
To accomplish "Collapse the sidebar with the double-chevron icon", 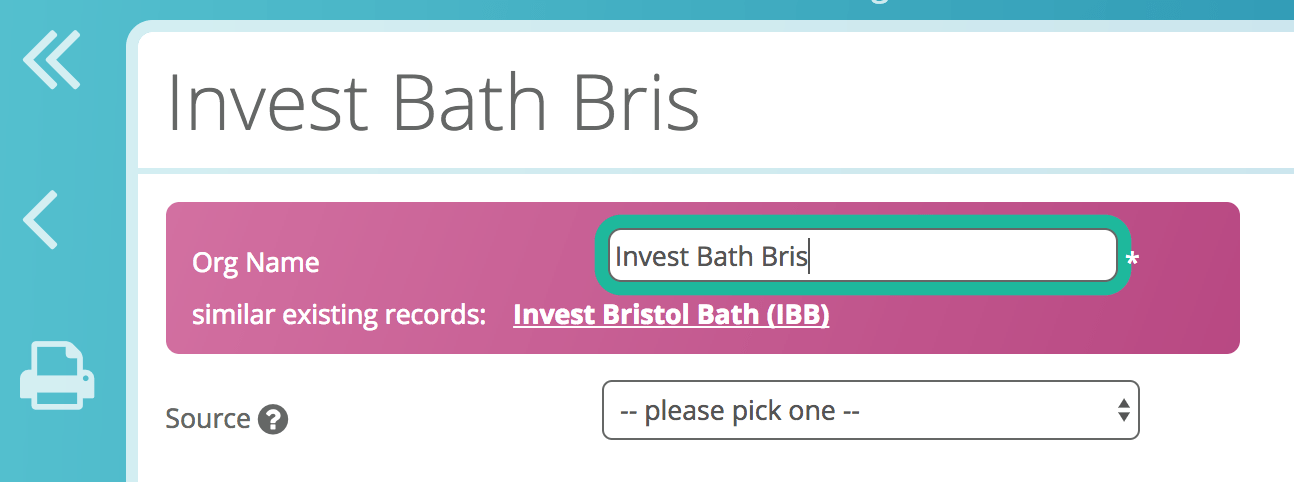I will click(x=50, y=60).
